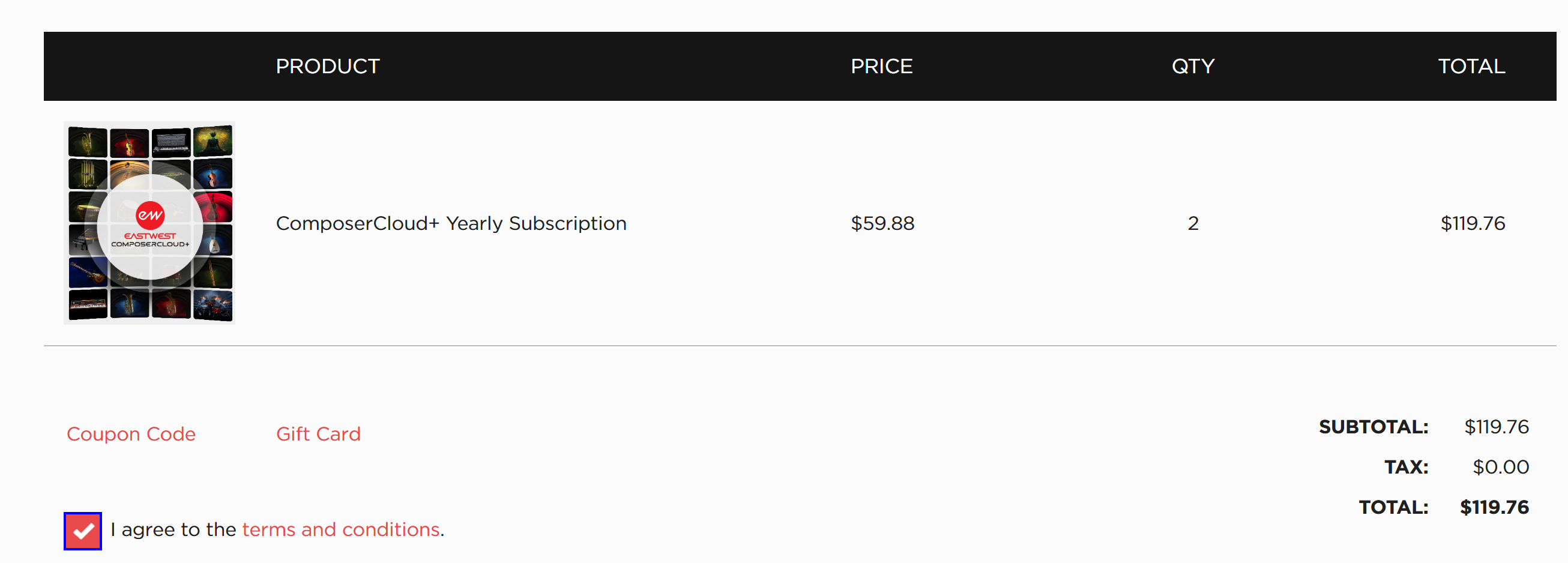Click the quantity value 2
Image resolution: width=1568 pixels, height=563 pixels.
tap(1192, 223)
